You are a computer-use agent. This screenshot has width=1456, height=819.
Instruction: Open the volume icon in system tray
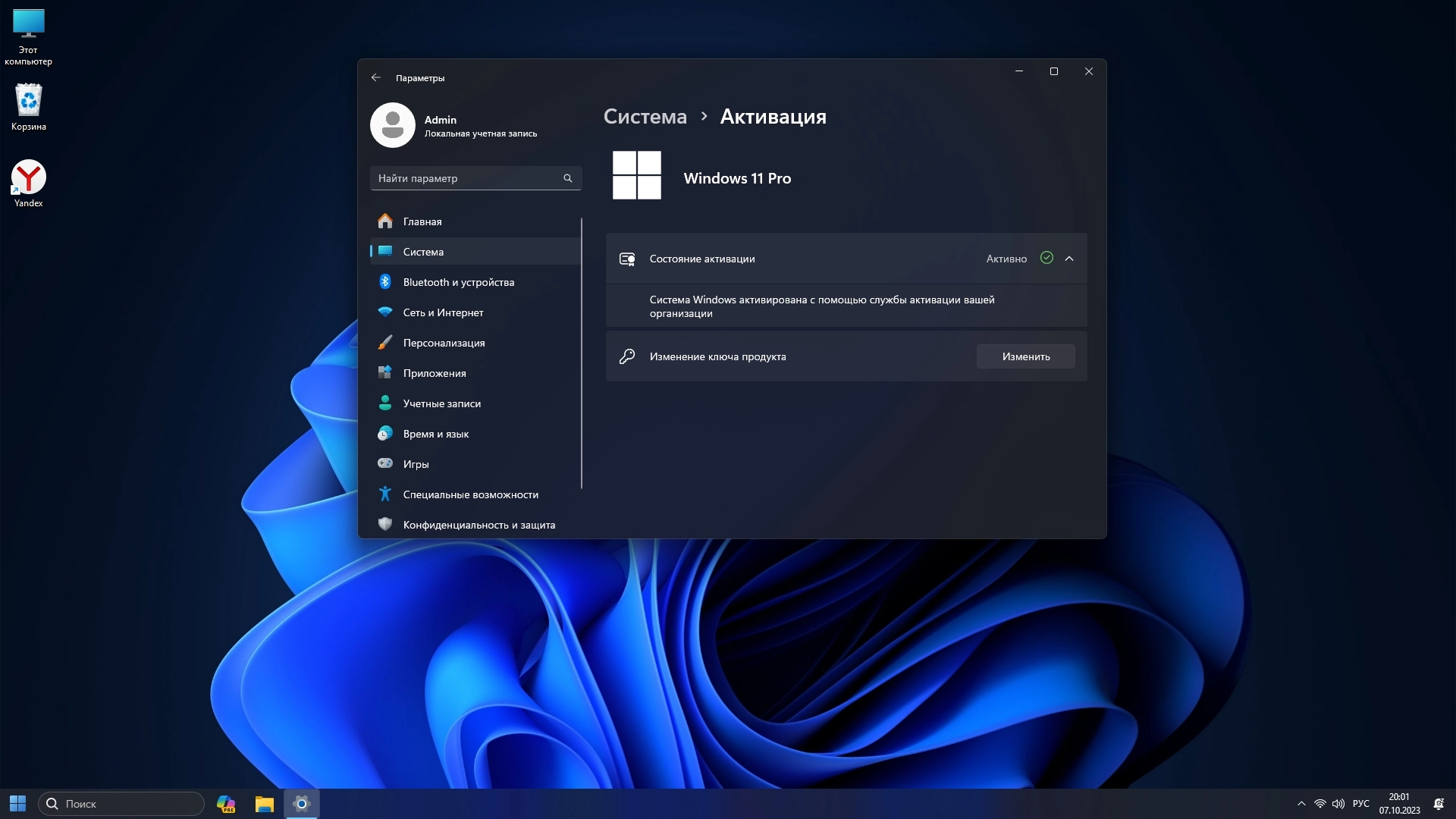coord(1338,804)
